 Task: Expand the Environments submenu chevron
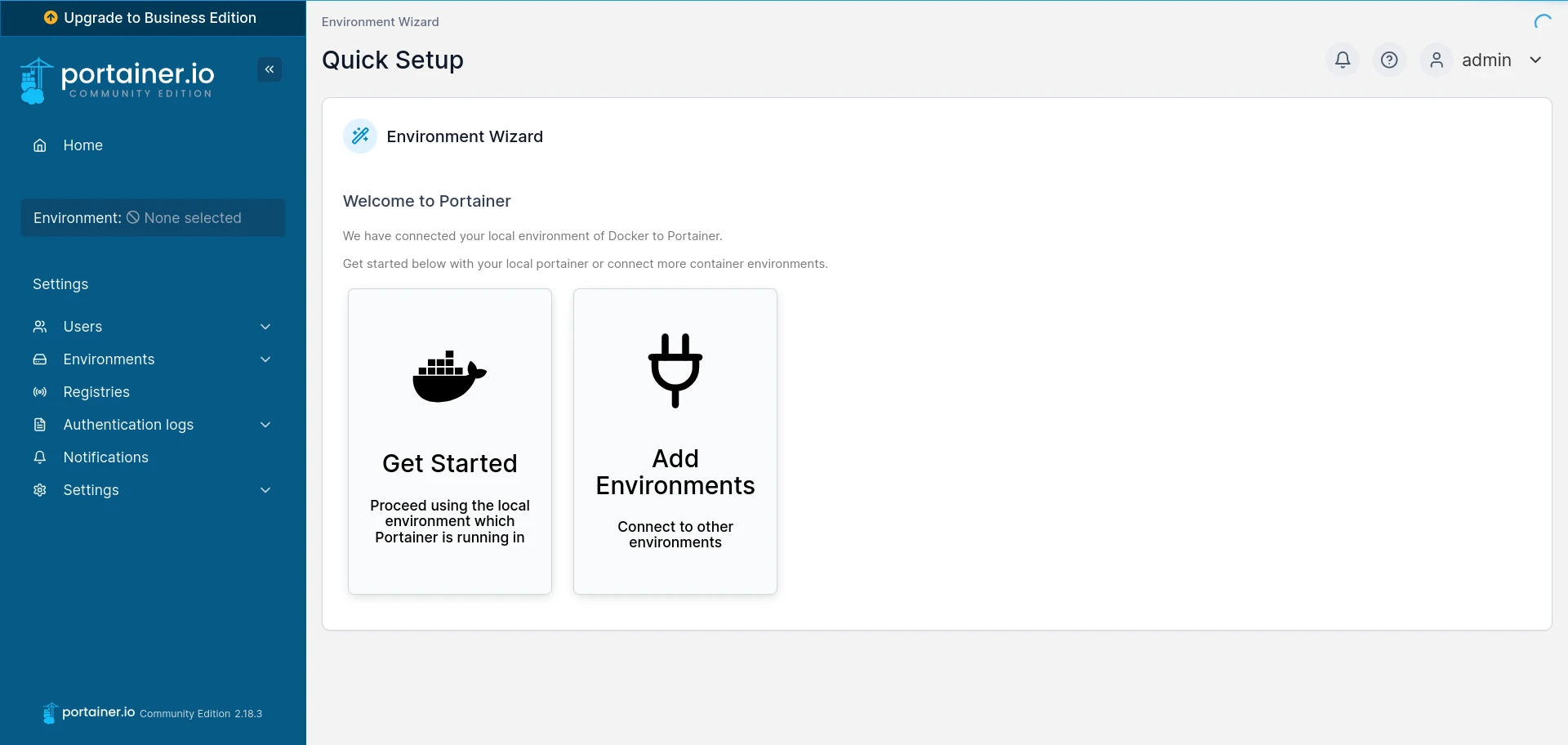tap(265, 359)
